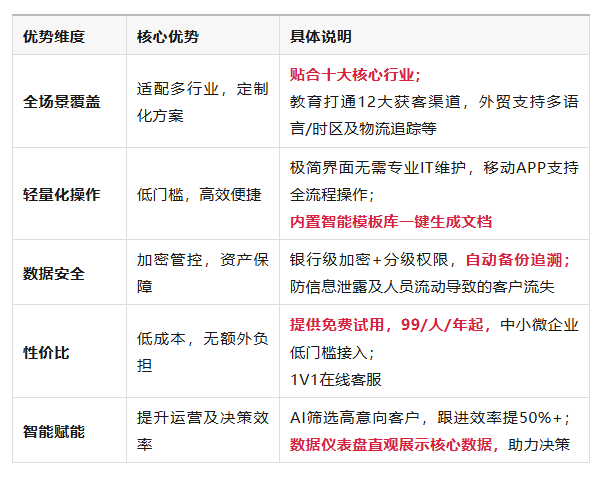Click the 加密管控，资产保障 cell

click(202, 273)
